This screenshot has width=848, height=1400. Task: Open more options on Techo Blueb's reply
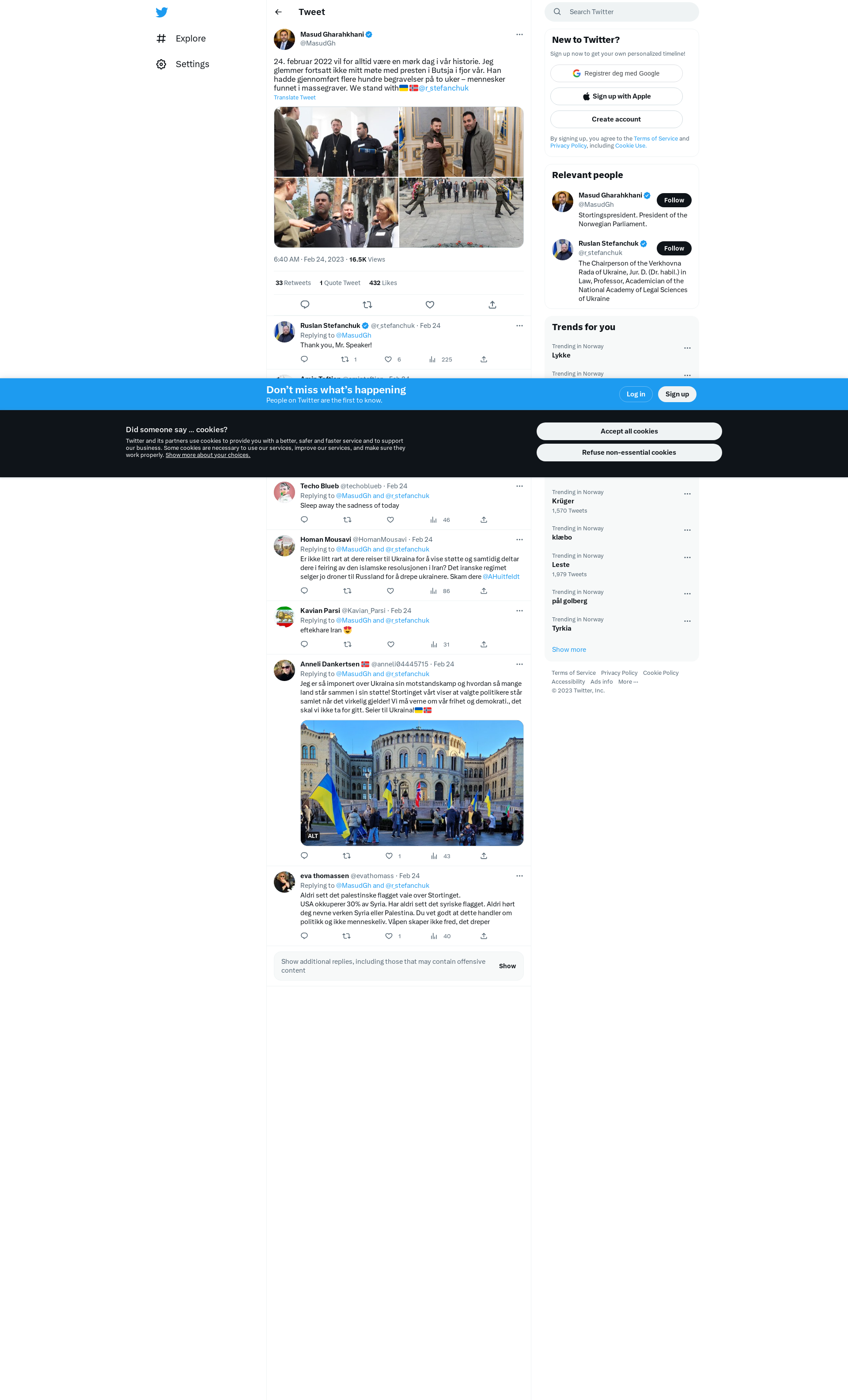519,486
